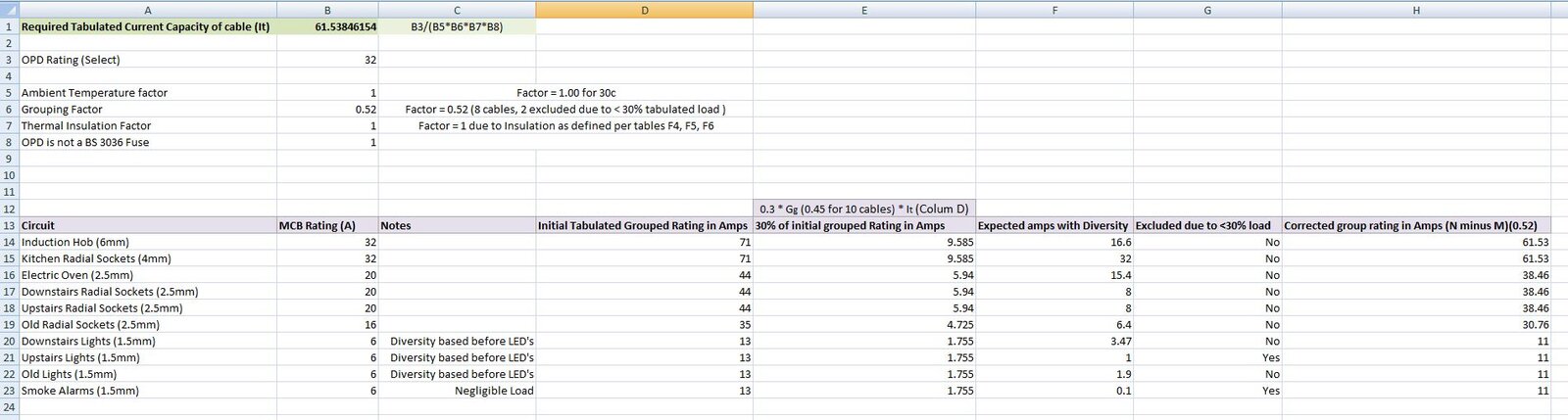
Task: Click the 'Induction Hob (6mm)' circuit cell
Action: tap(147, 242)
